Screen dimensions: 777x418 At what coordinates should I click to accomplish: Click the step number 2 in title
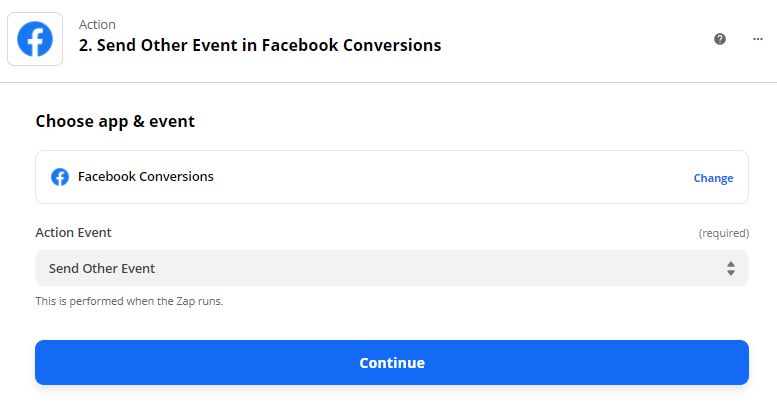(85, 45)
